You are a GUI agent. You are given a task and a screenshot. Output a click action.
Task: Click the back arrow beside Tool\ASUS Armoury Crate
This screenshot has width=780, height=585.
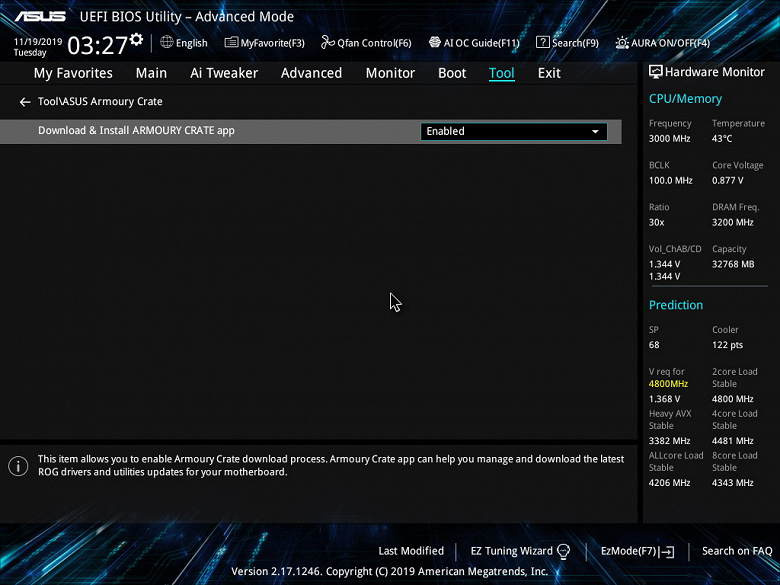pos(25,102)
